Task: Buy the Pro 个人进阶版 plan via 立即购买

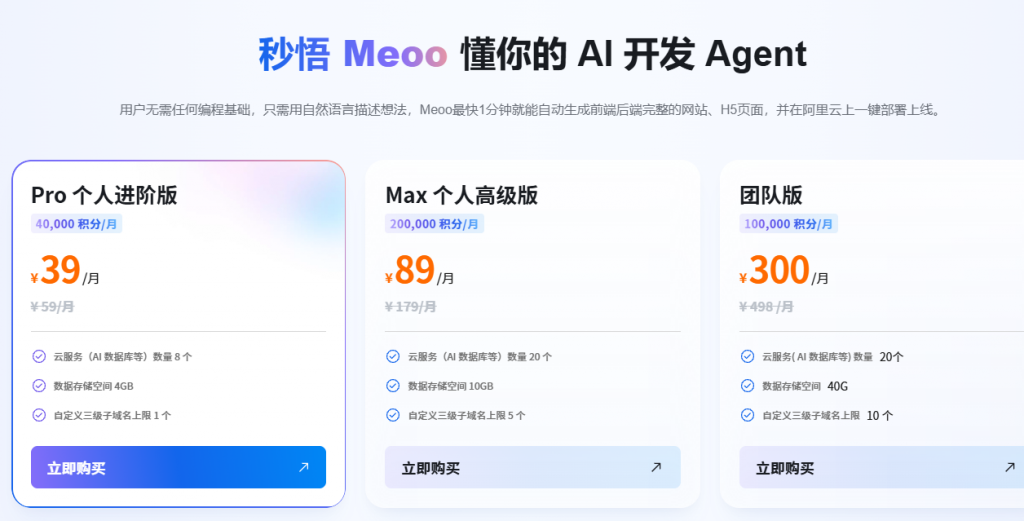Action: [x=178, y=467]
